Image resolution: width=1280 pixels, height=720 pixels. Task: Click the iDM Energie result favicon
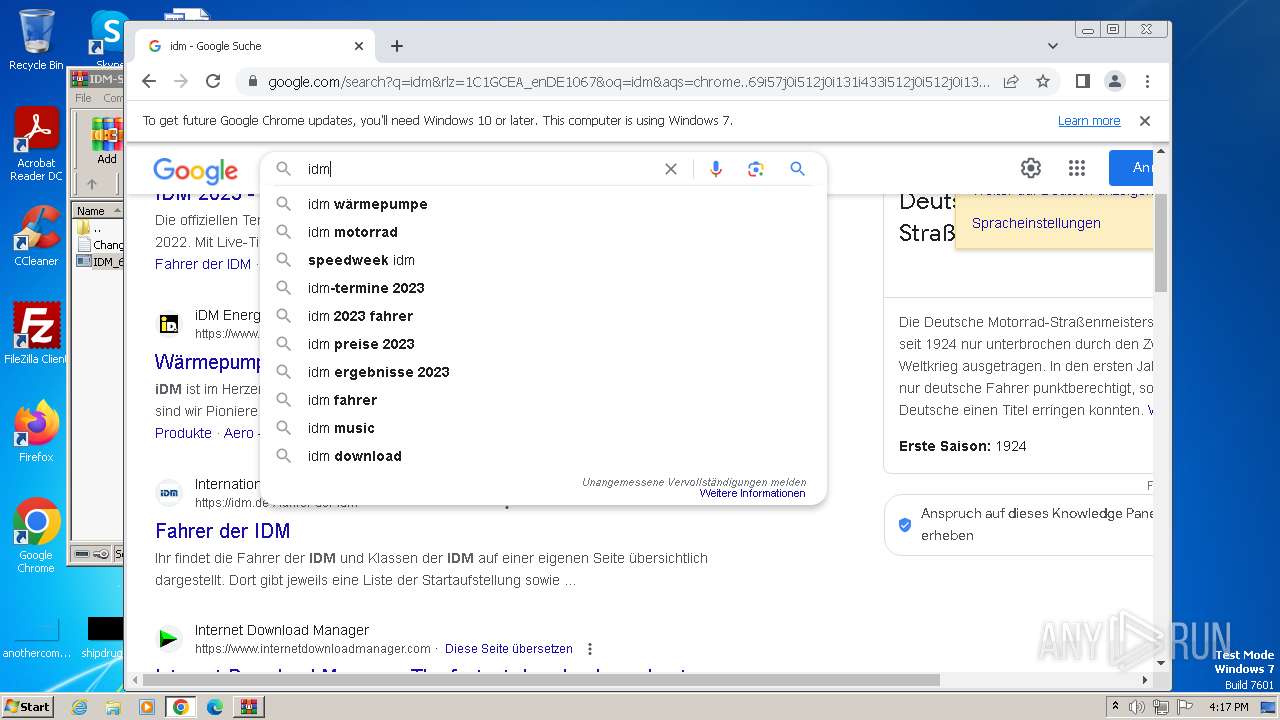tap(169, 323)
